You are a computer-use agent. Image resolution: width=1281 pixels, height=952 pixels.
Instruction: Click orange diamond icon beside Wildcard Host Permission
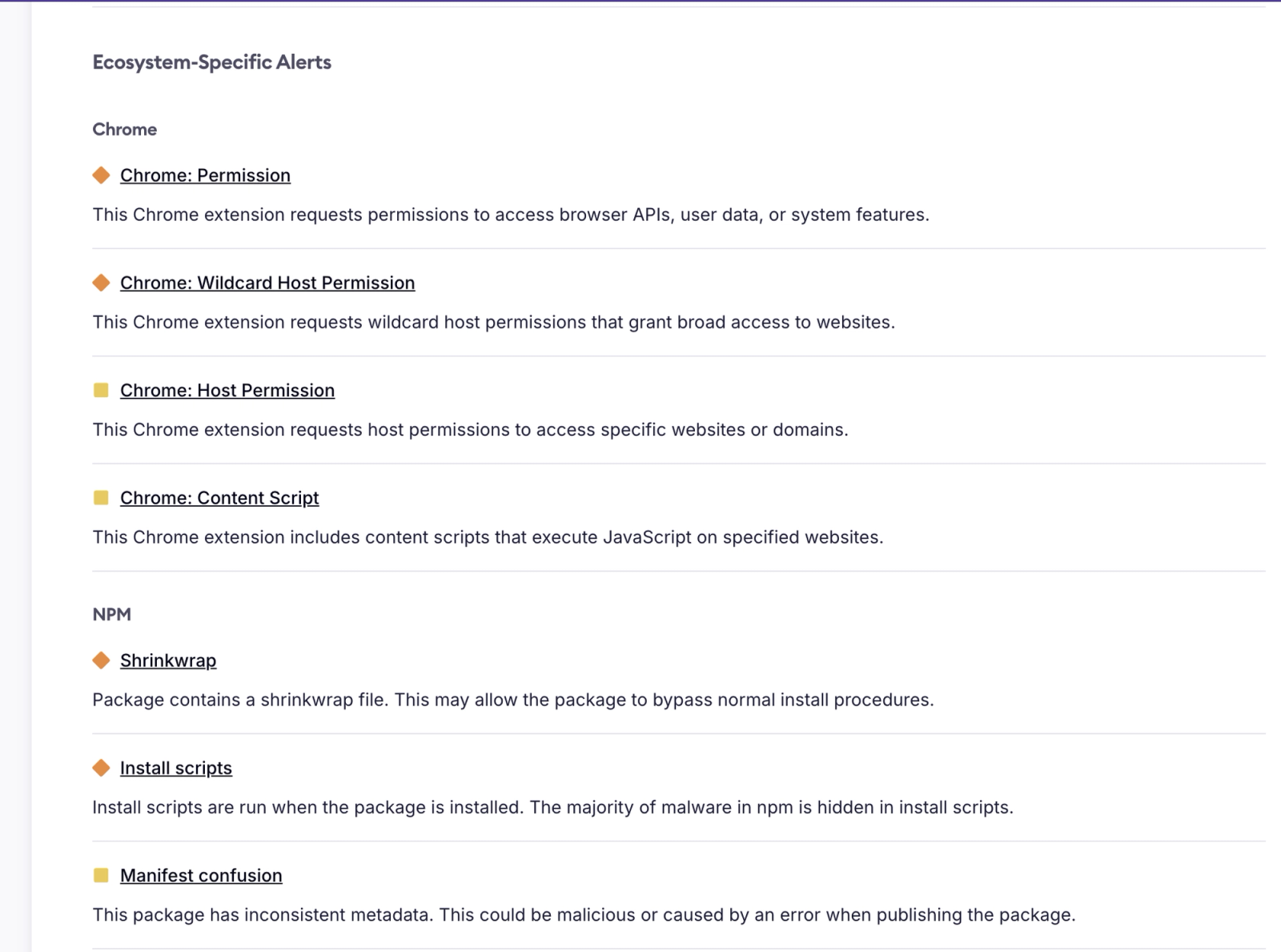click(x=101, y=283)
